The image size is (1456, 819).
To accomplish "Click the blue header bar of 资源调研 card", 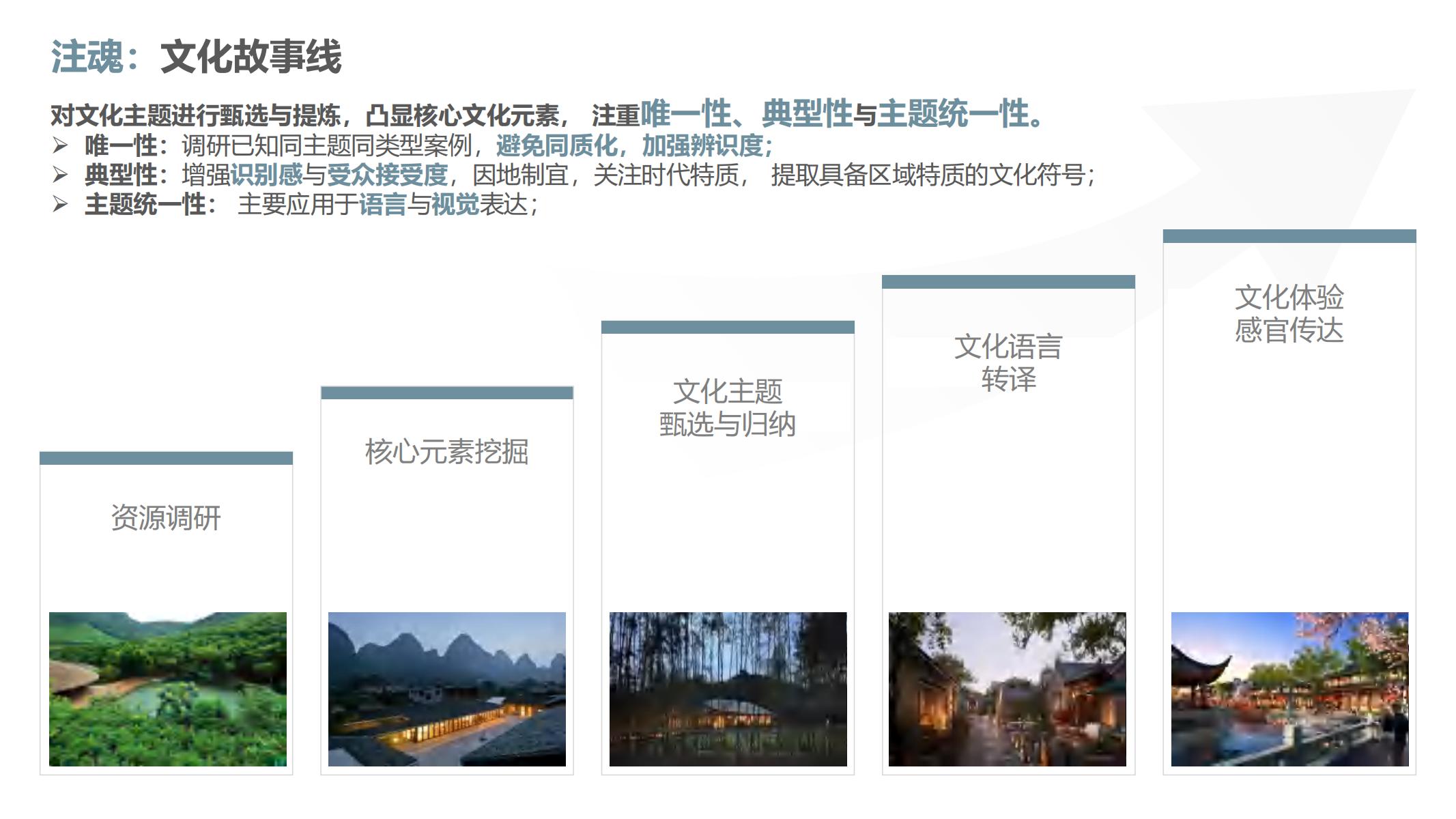I will [x=166, y=458].
